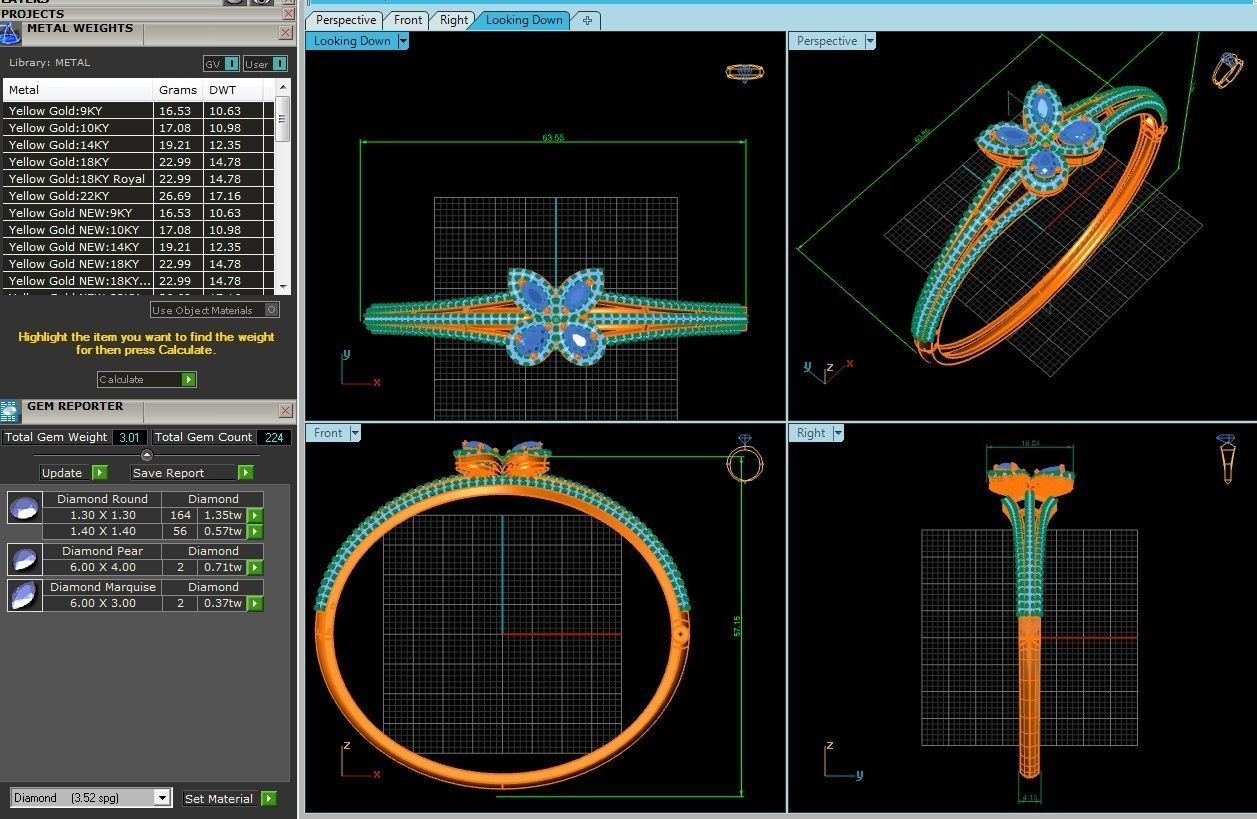This screenshot has width=1257, height=819.
Task: Click green arrow beside 0.71tw pear row
Action: pos(255,568)
